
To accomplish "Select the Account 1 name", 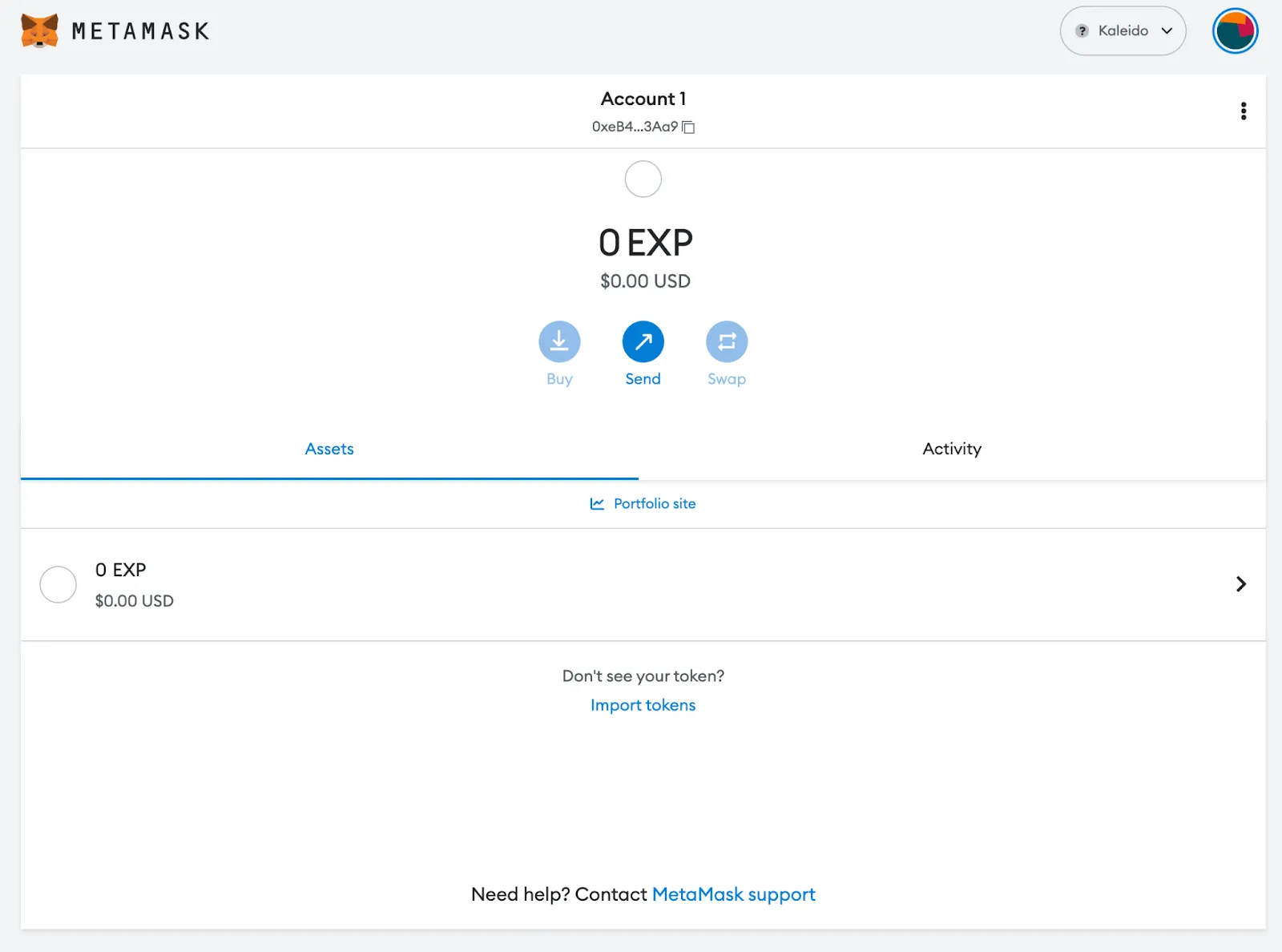I will tap(643, 99).
